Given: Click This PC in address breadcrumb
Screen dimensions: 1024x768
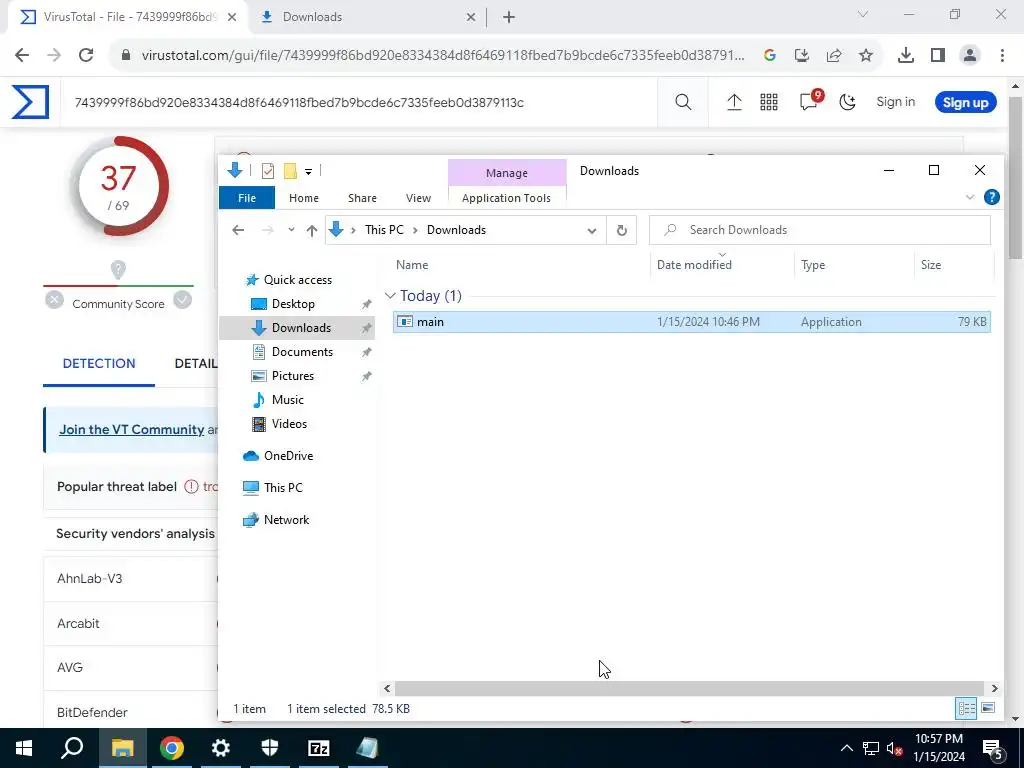Looking at the screenshot, I should click(x=384, y=230).
